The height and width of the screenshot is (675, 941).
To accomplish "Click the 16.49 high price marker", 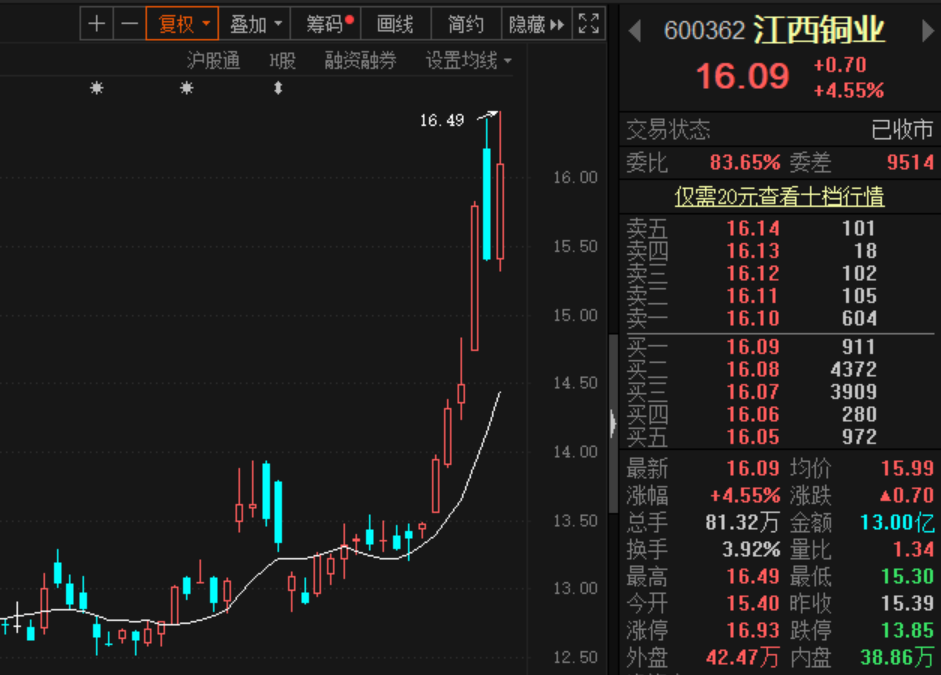I will (442, 121).
